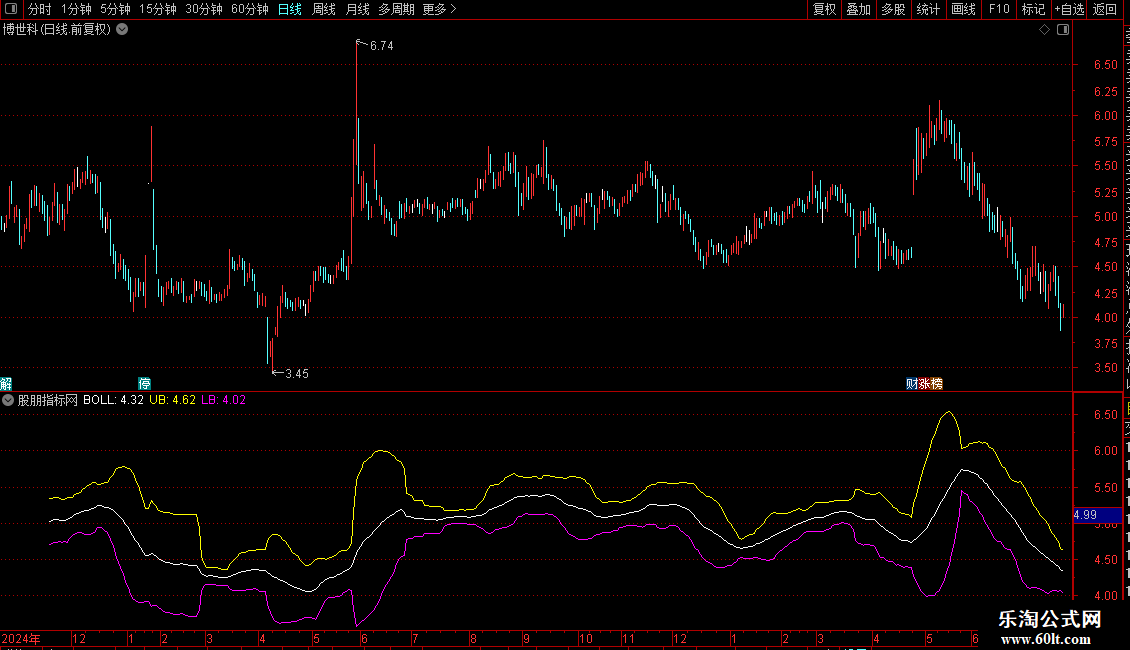This screenshot has width=1130, height=650.
Task: Toggle the split-window icon in chart header
Action: pyautogui.click(x=1063, y=30)
